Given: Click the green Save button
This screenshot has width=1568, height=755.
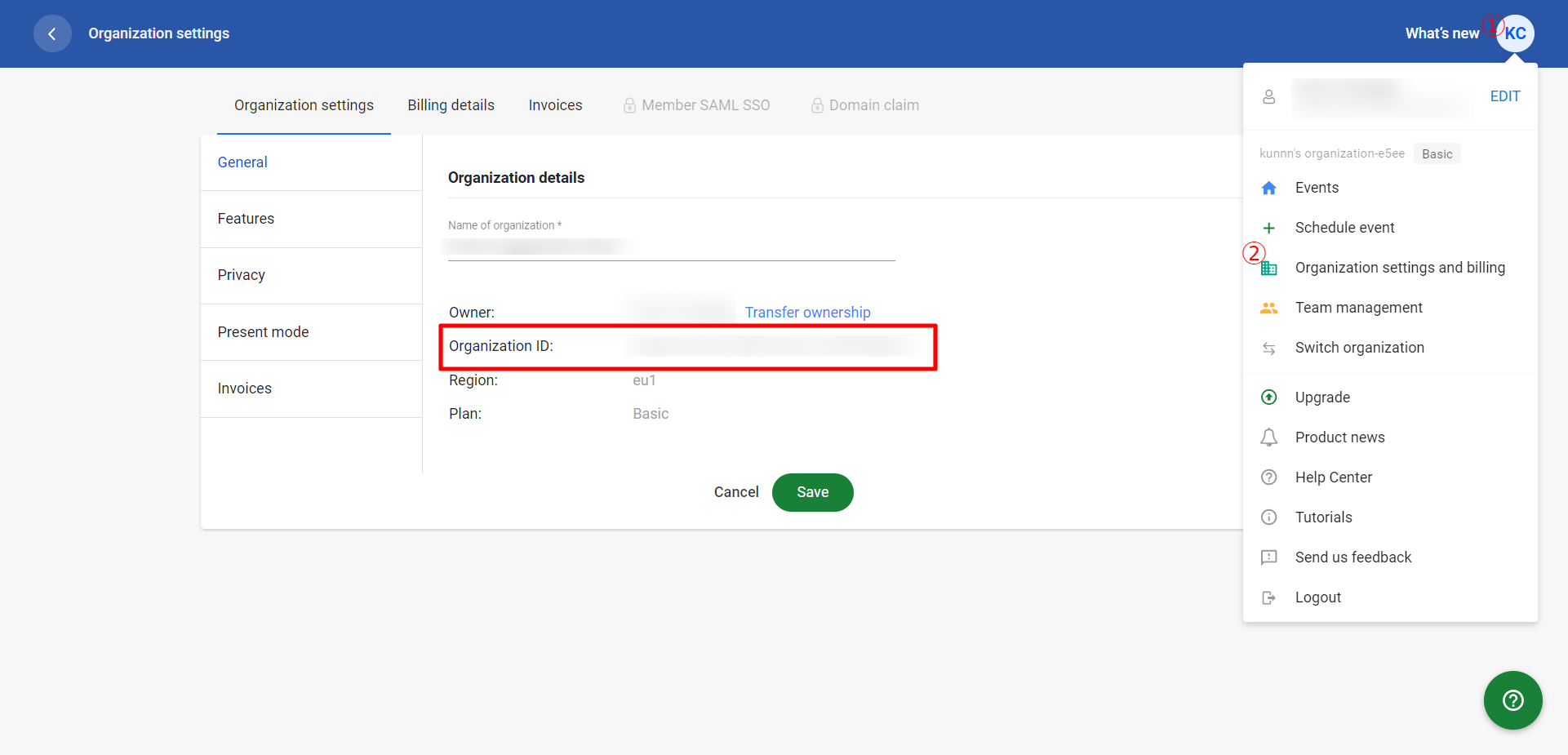Looking at the screenshot, I should coord(812,492).
